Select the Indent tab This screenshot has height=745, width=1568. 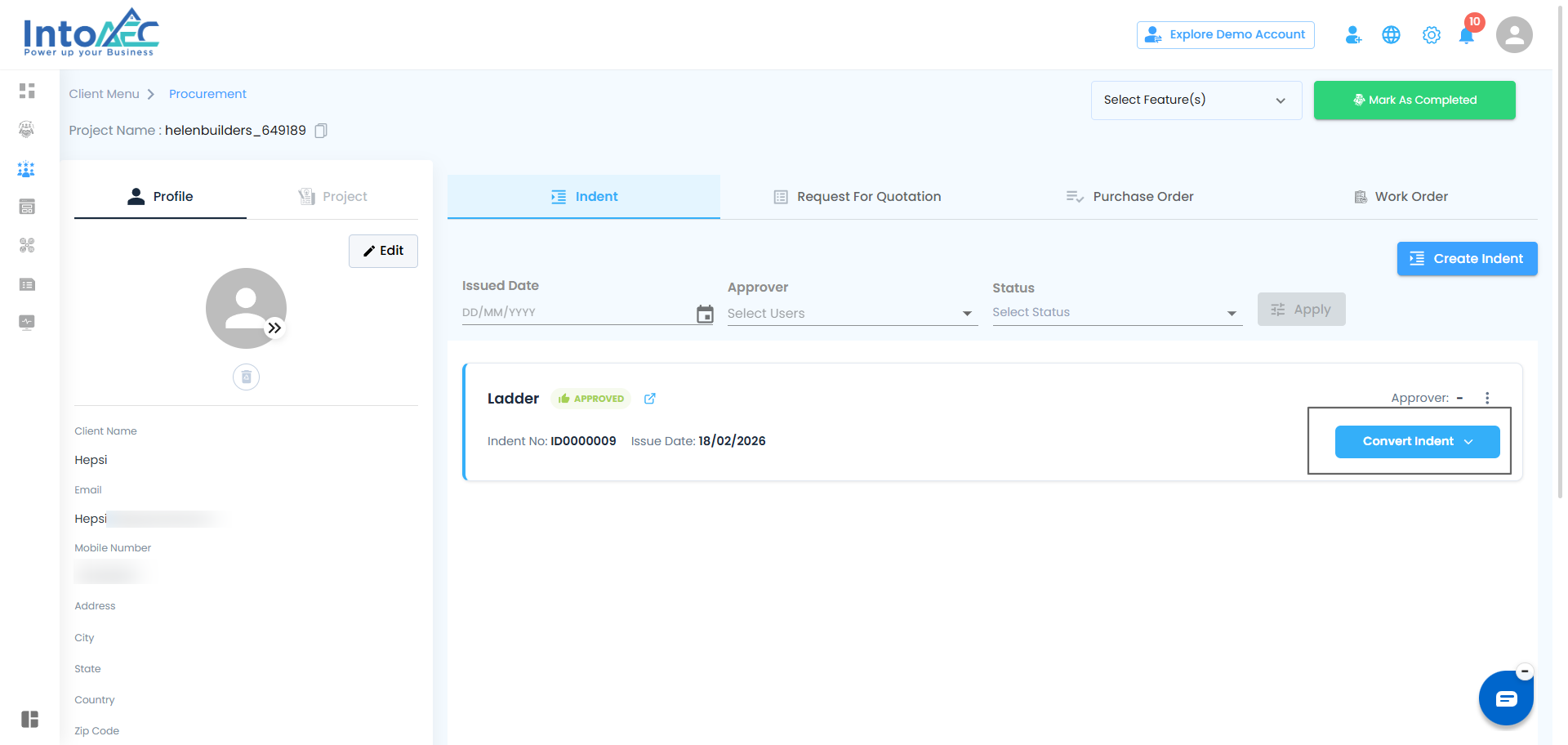pos(584,197)
